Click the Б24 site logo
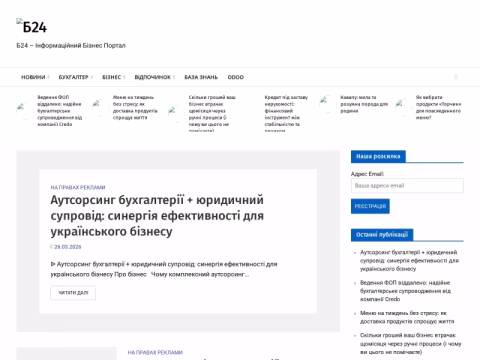Viewport: 480px width, 360px height. point(32,26)
